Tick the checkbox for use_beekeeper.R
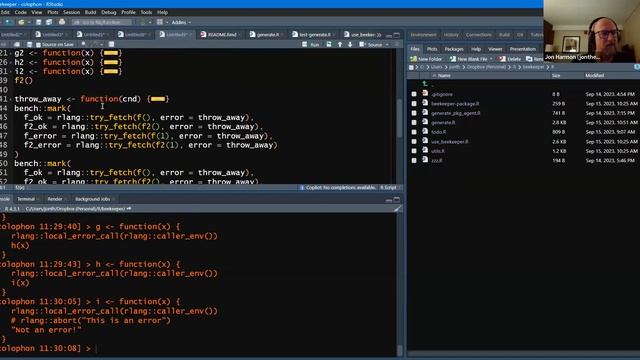Viewport: 640px width, 360px height. click(x=414, y=142)
